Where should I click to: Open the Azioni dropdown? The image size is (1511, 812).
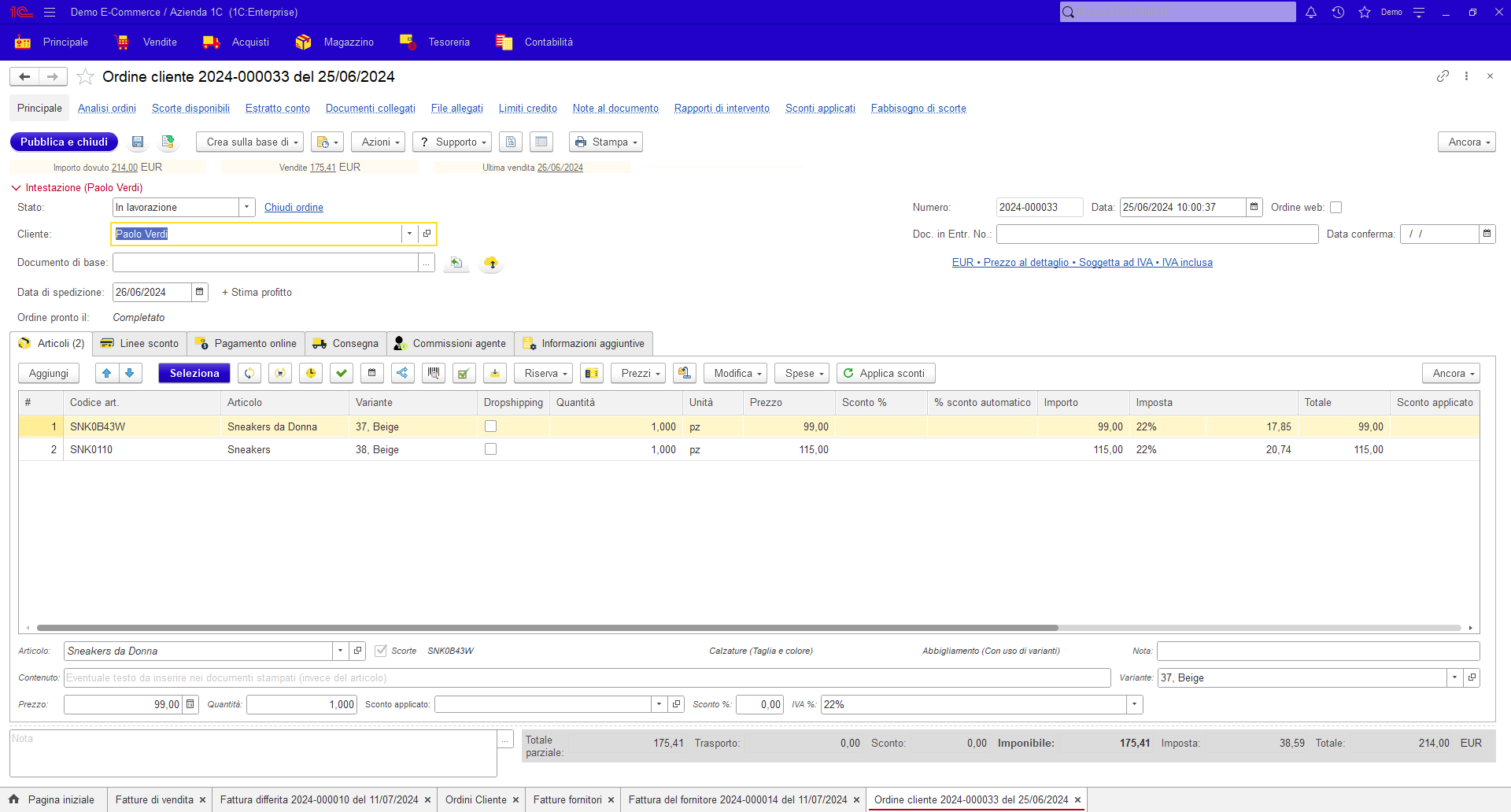tap(378, 142)
